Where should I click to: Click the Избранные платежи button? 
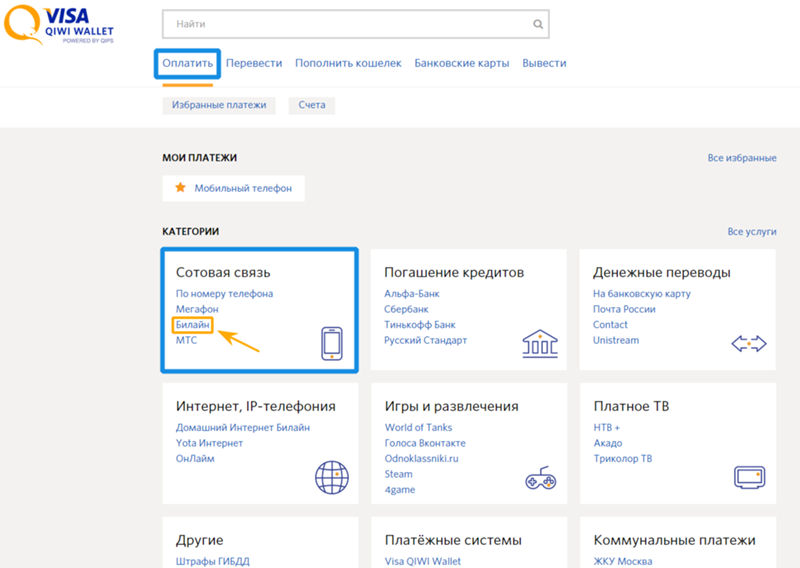click(219, 105)
